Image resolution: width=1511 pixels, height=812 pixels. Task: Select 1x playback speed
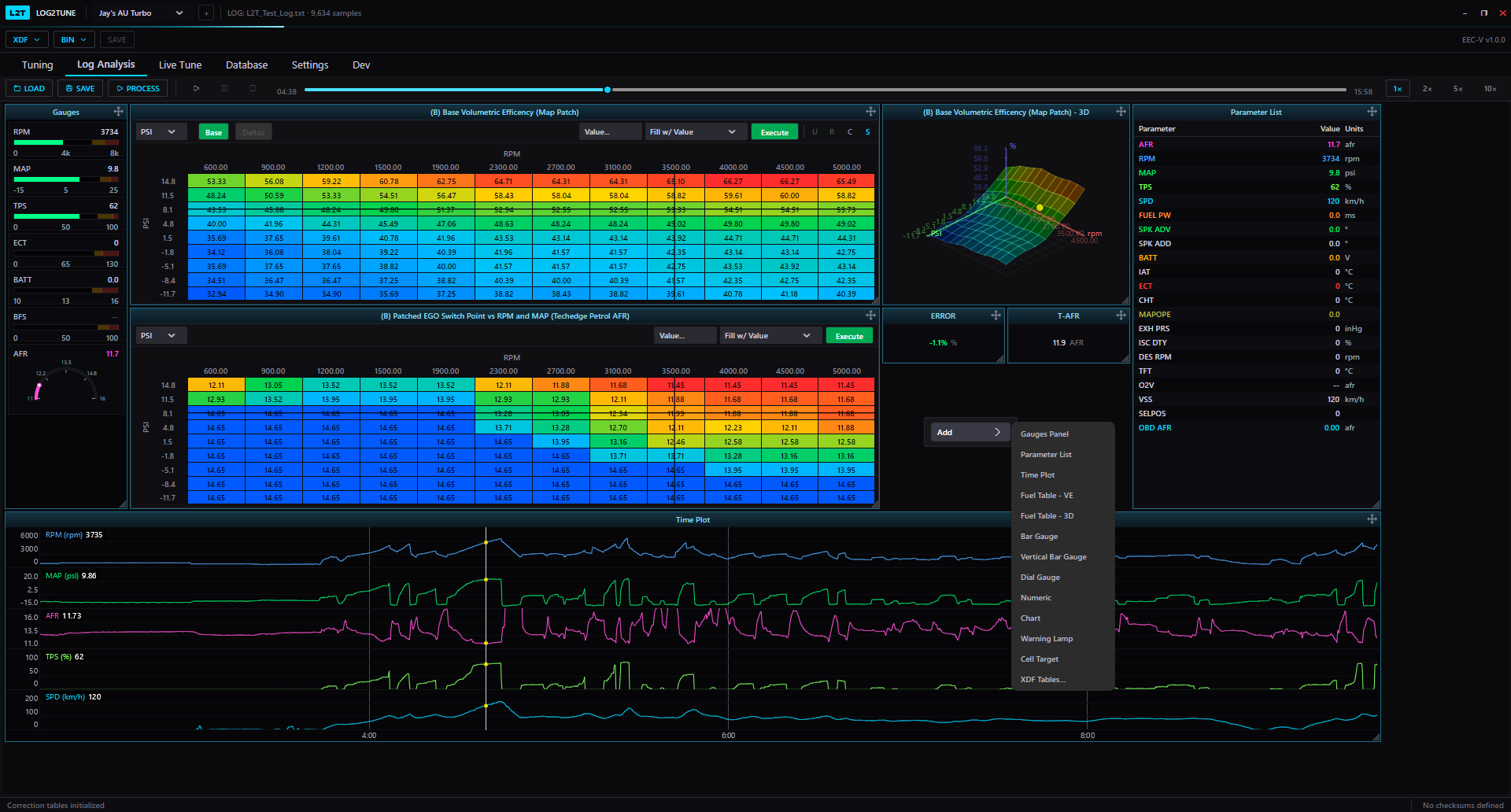pos(1398,89)
